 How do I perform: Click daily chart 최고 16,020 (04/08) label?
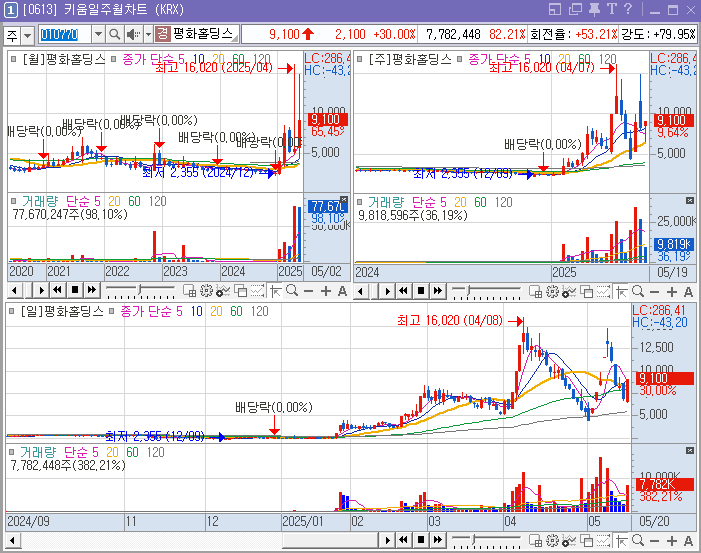tap(450, 320)
